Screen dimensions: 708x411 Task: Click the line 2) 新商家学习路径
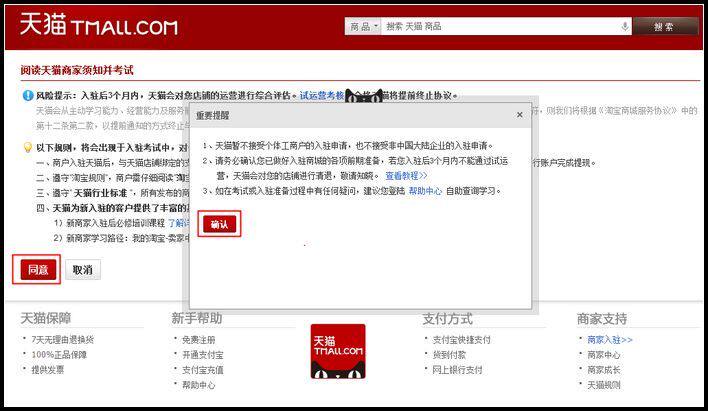click(121, 238)
